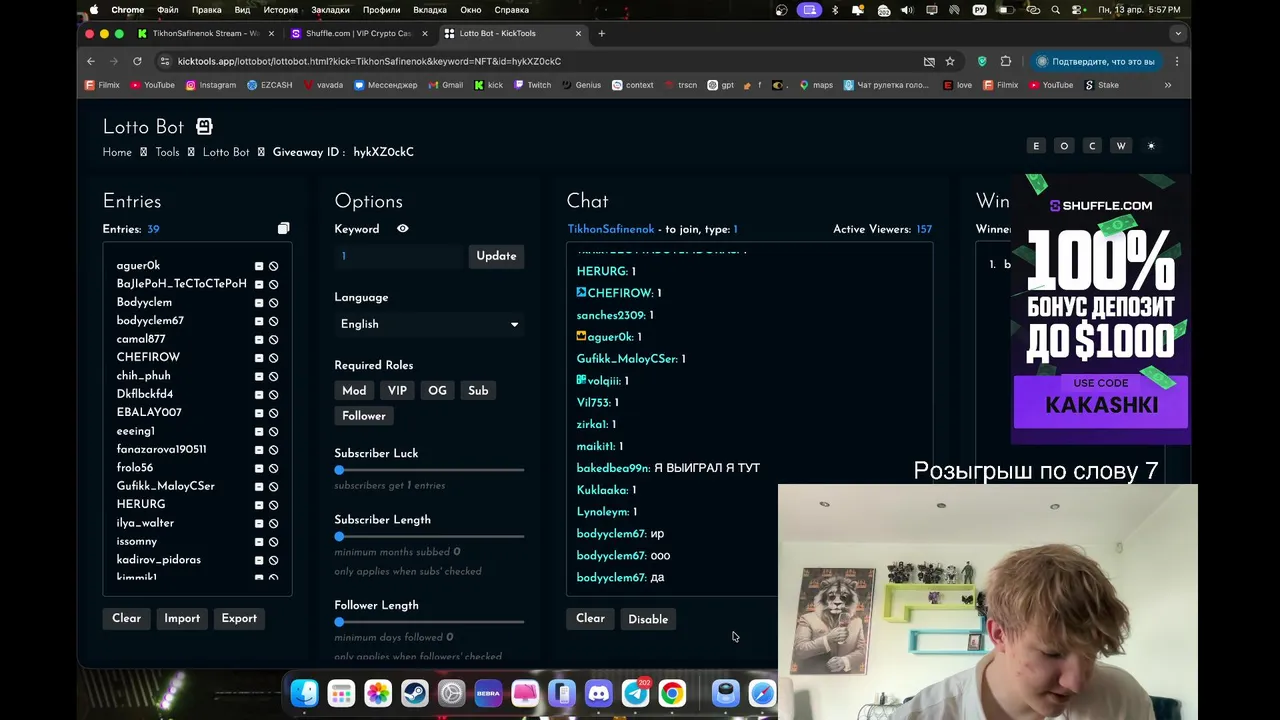The image size is (1280, 720).
Task: Open Discord from the Dock
Action: tap(599, 693)
